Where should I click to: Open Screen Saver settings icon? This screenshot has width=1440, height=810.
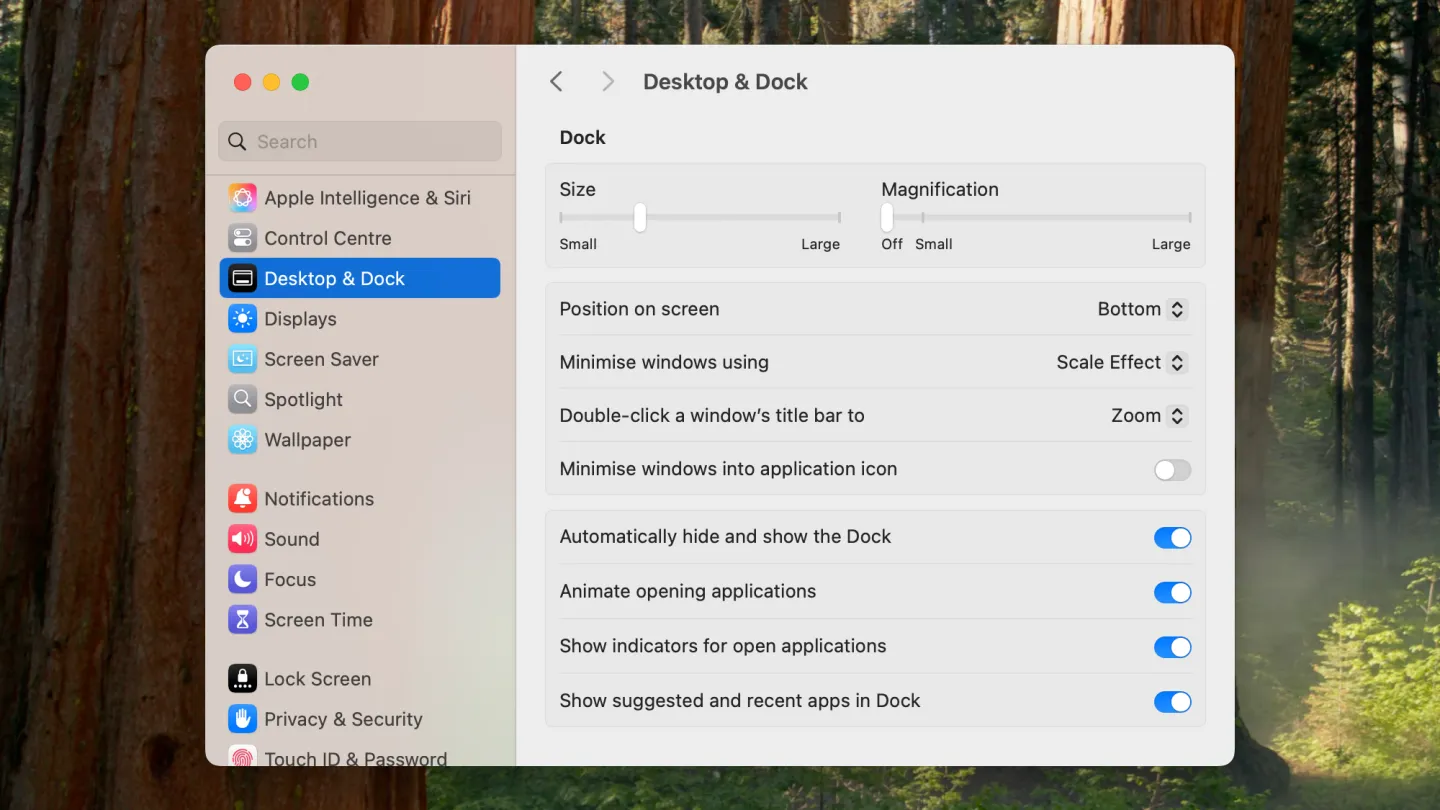tap(242, 359)
